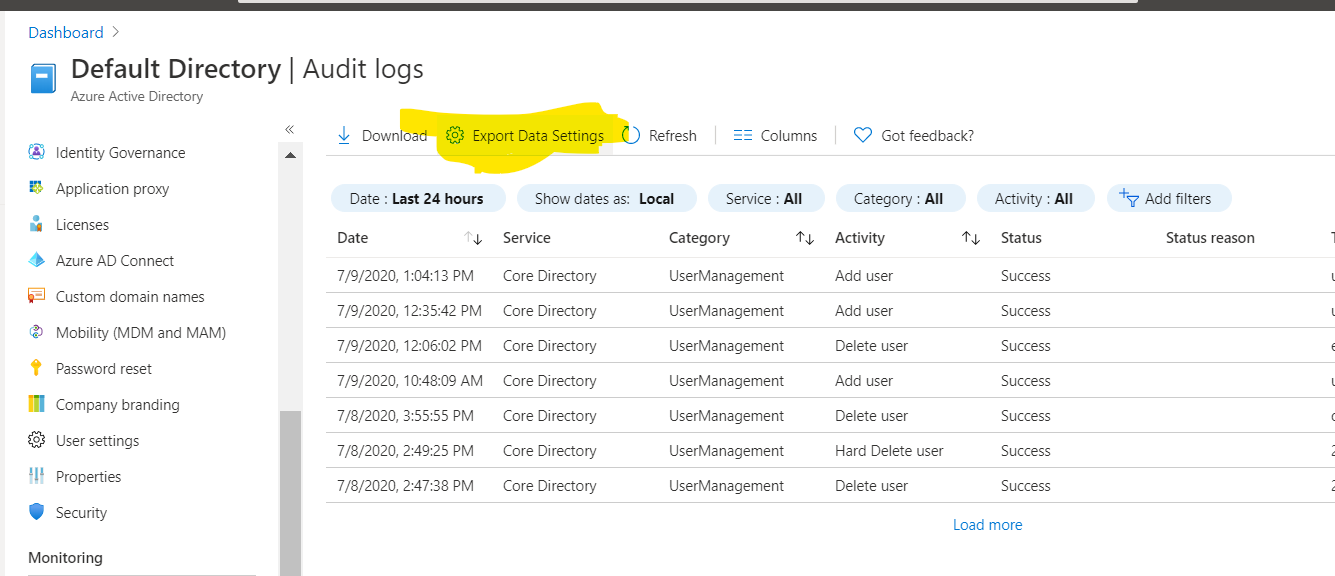Image resolution: width=1335 pixels, height=576 pixels.
Task: Click Load more to see more logs
Action: point(988,524)
